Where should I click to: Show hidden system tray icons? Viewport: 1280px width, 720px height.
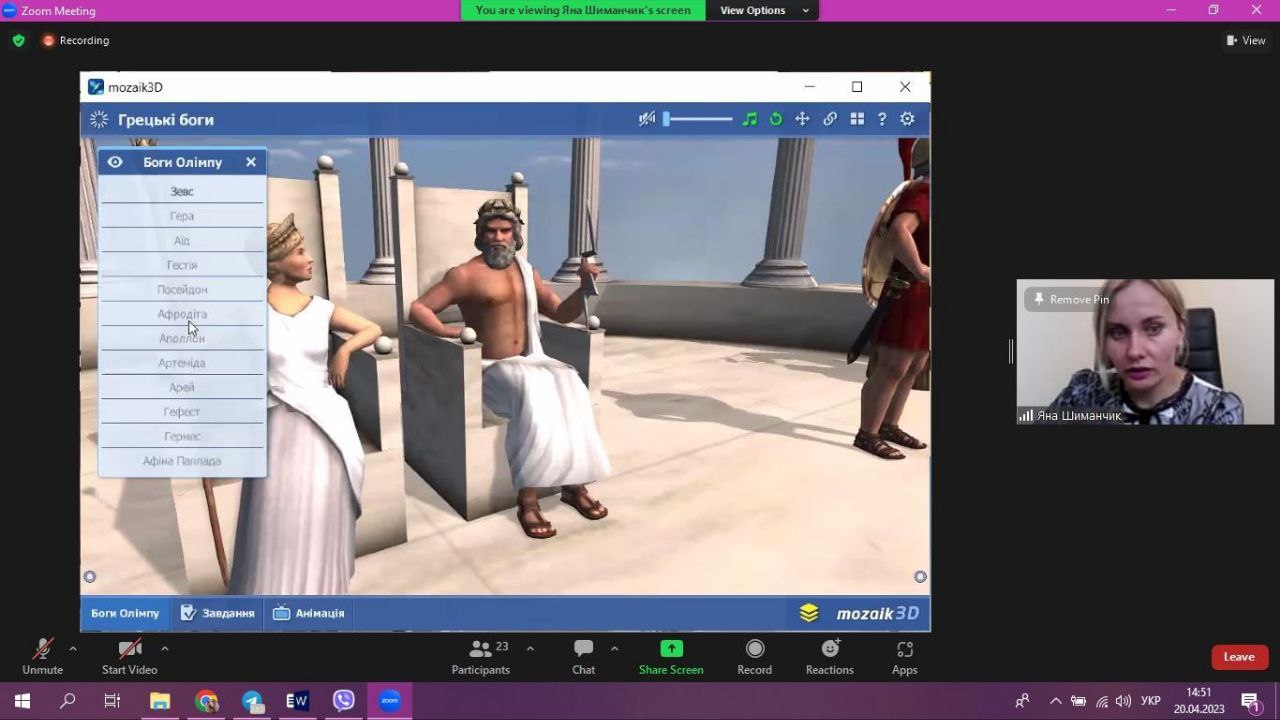click(1056, 701)
